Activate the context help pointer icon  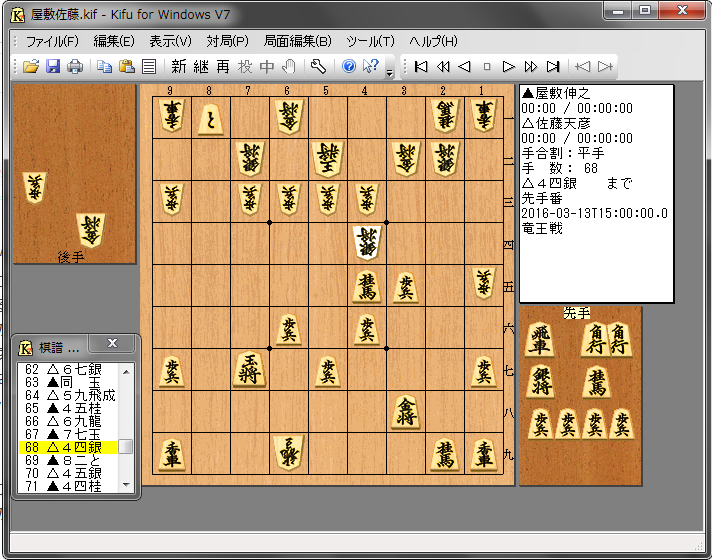click(x=371, y=67)
